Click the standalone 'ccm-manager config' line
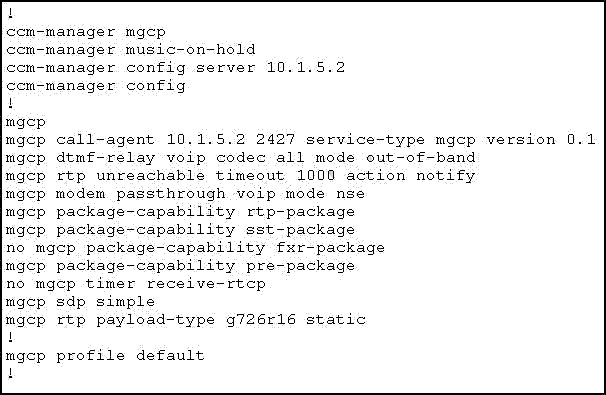 click(96, 86)
